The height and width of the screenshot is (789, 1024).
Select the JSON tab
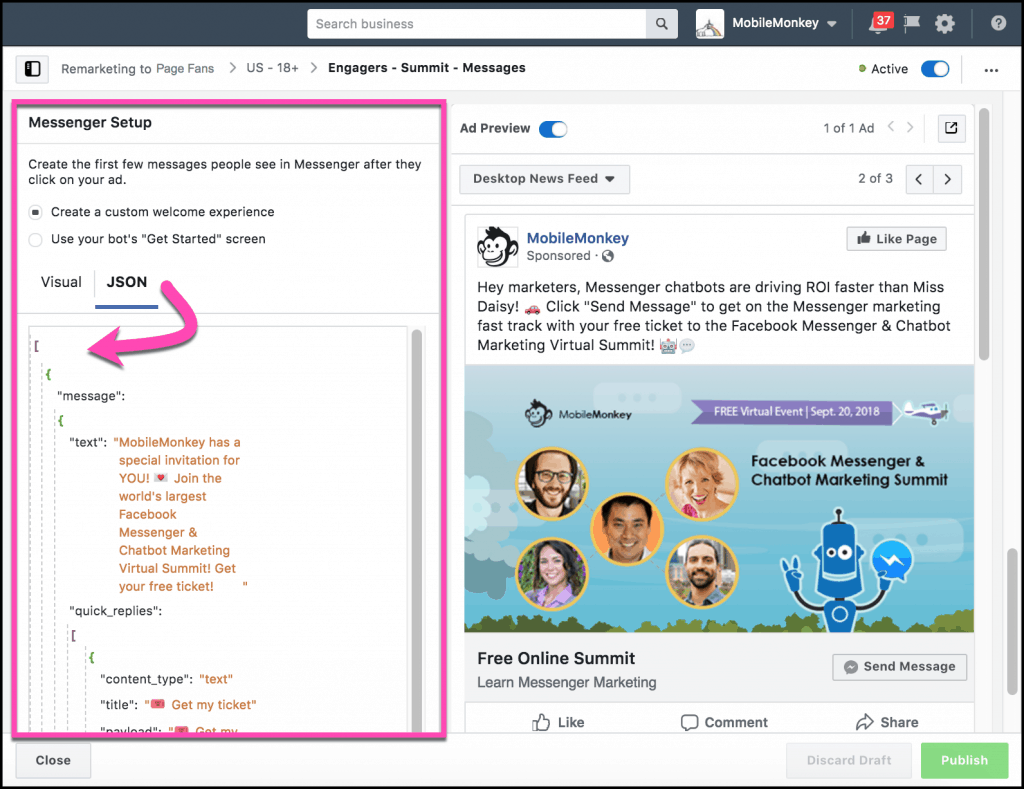(x=126, y=282)
